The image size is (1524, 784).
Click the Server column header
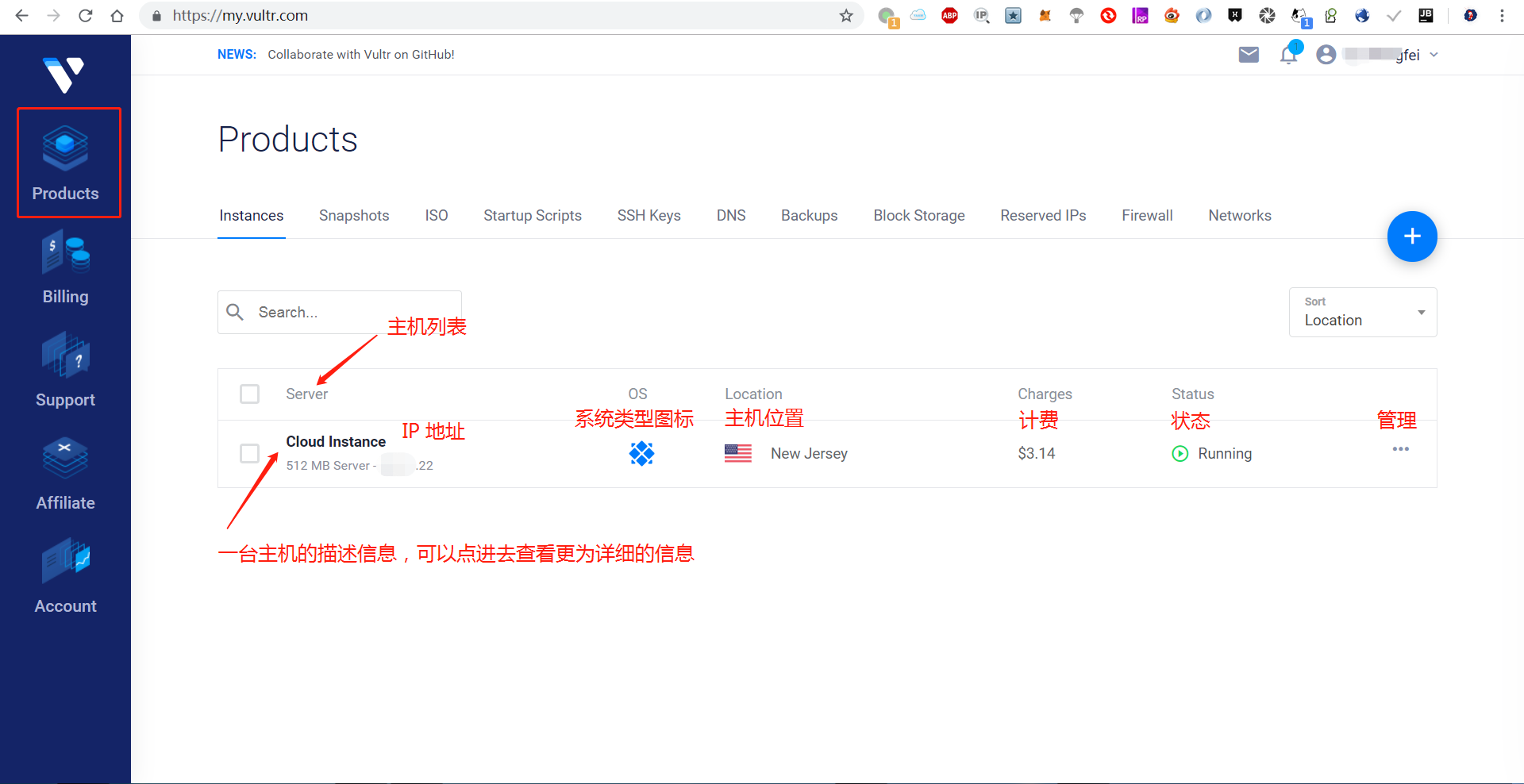[307, 394]
